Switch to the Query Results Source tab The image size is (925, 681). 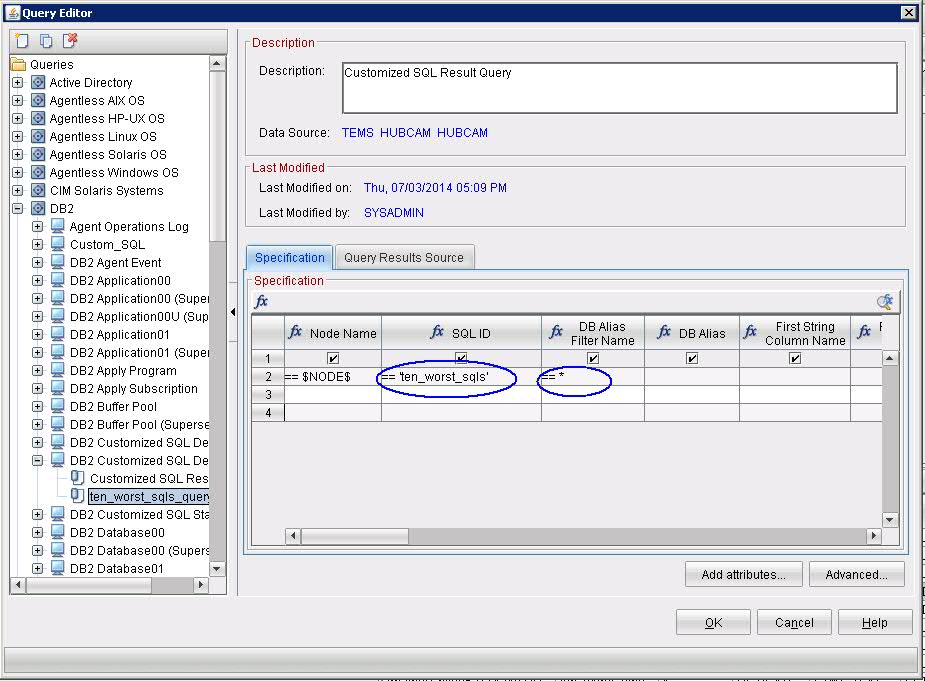pos(404,257)
